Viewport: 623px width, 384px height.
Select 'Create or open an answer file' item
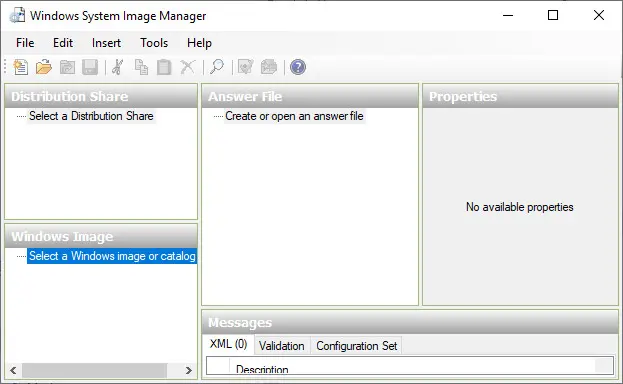[x=294, y=116]
